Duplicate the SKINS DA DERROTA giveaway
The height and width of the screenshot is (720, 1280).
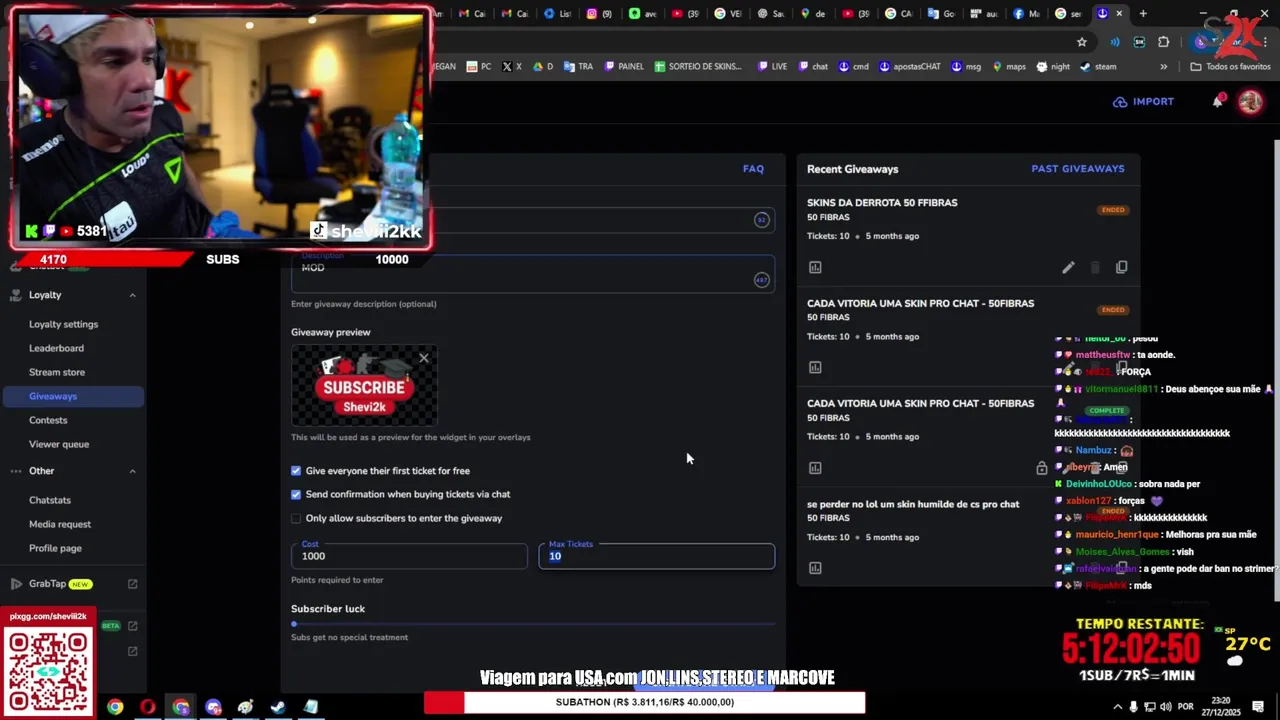click(x=1121, y=267)
